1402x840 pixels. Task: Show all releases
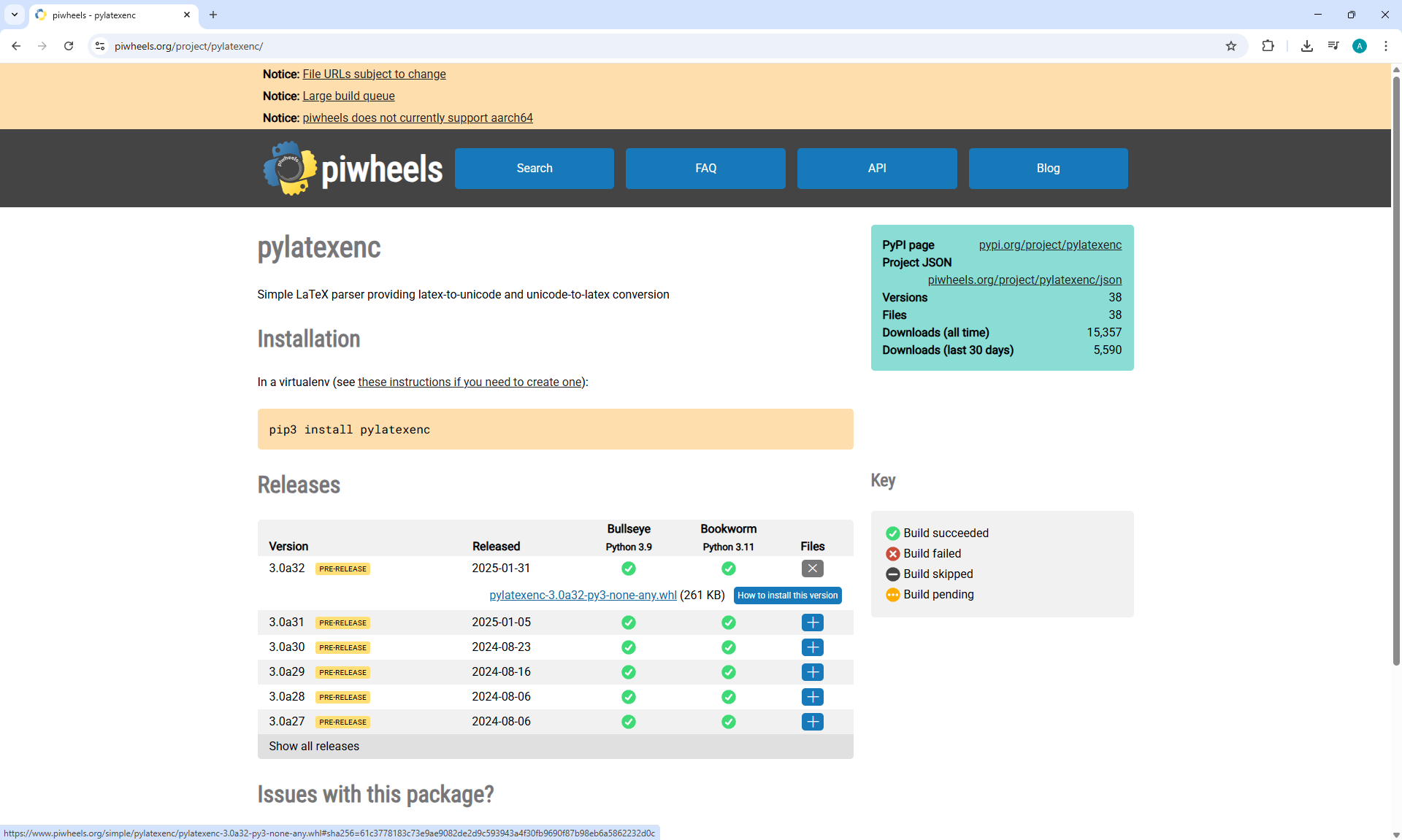[314, 746]
